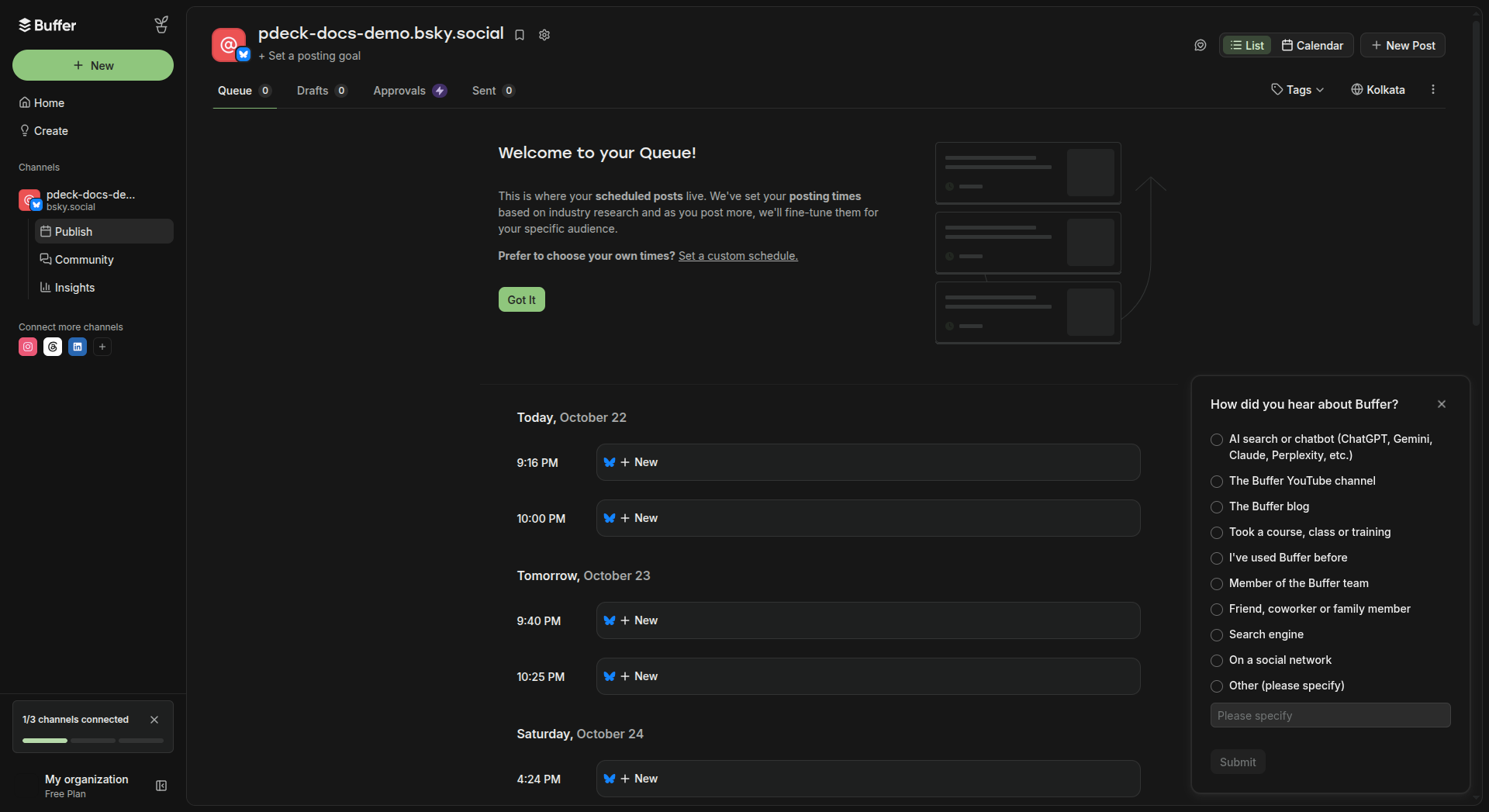Click the pdeck-docs-demo channel avatar in header
Screen dimensions: 1489x812
230,45
